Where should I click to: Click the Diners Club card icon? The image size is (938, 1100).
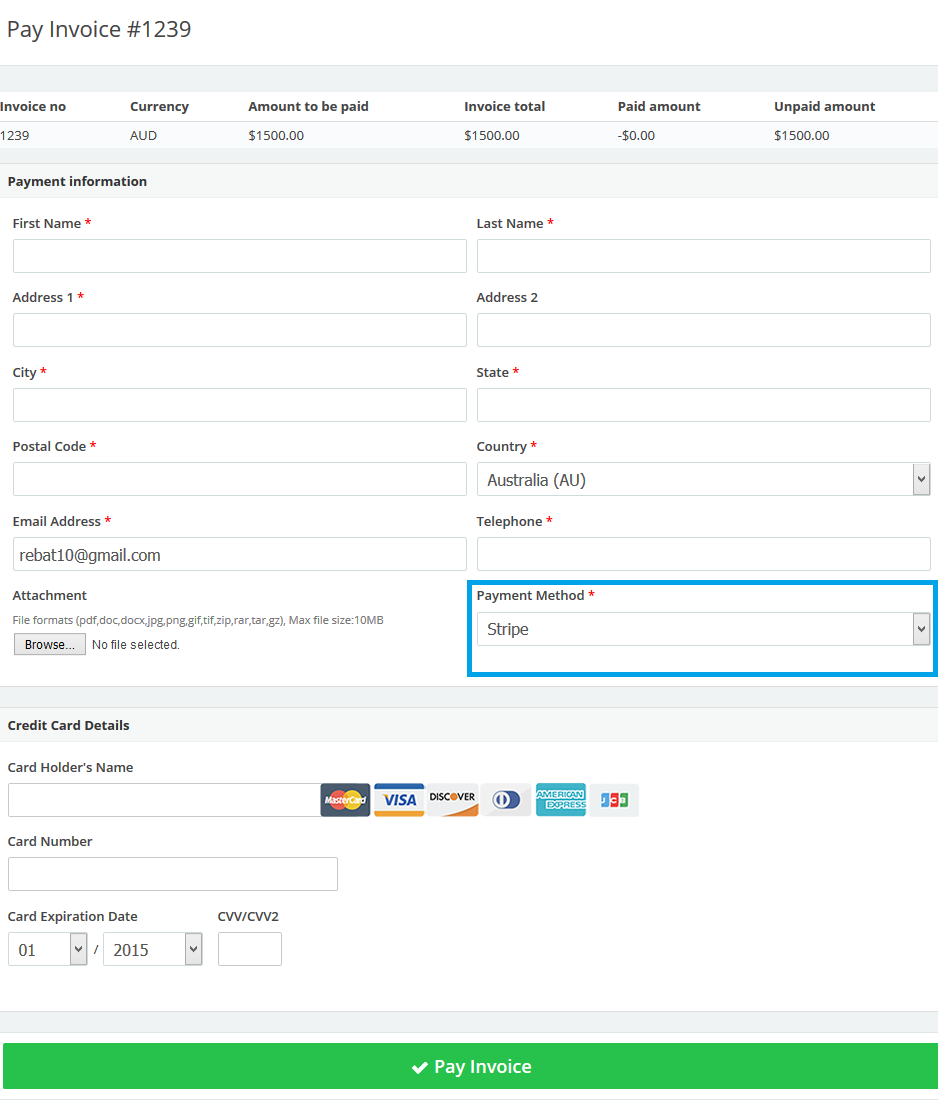click(x=506, y=800)
